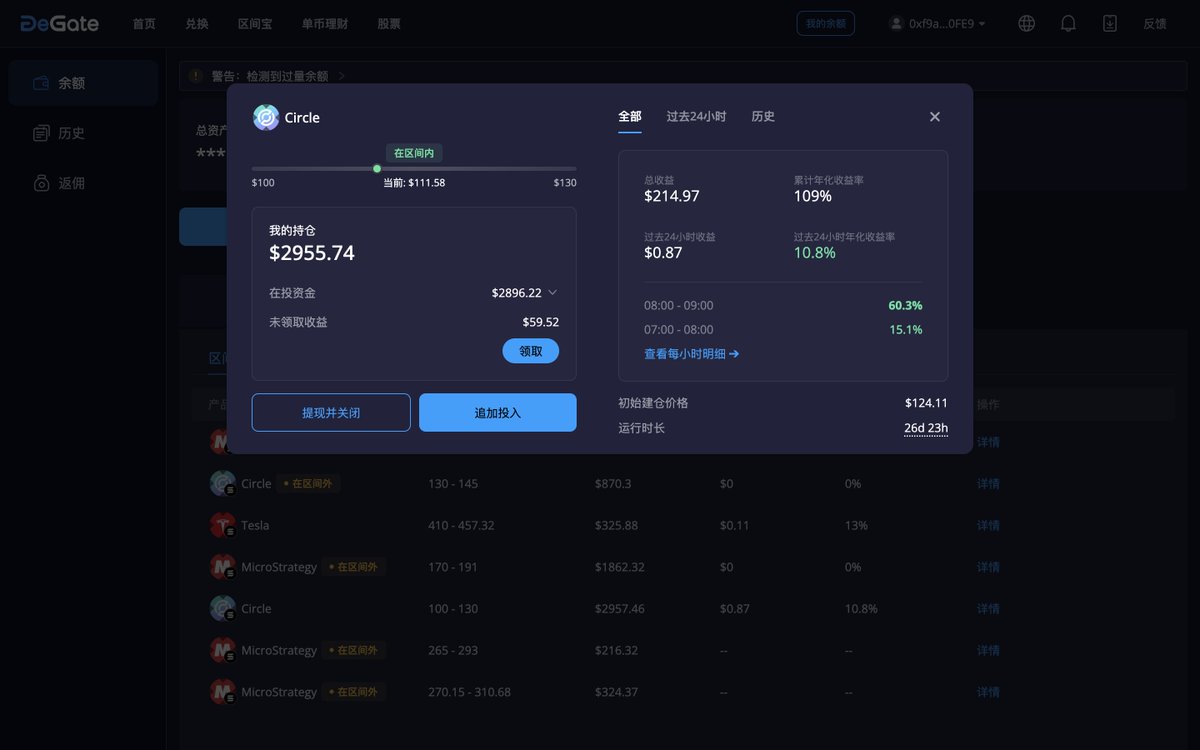Screen dimensions: 1200x750
Task: Click balance wallet icon in sidebar
Action: tap(41, 83)
